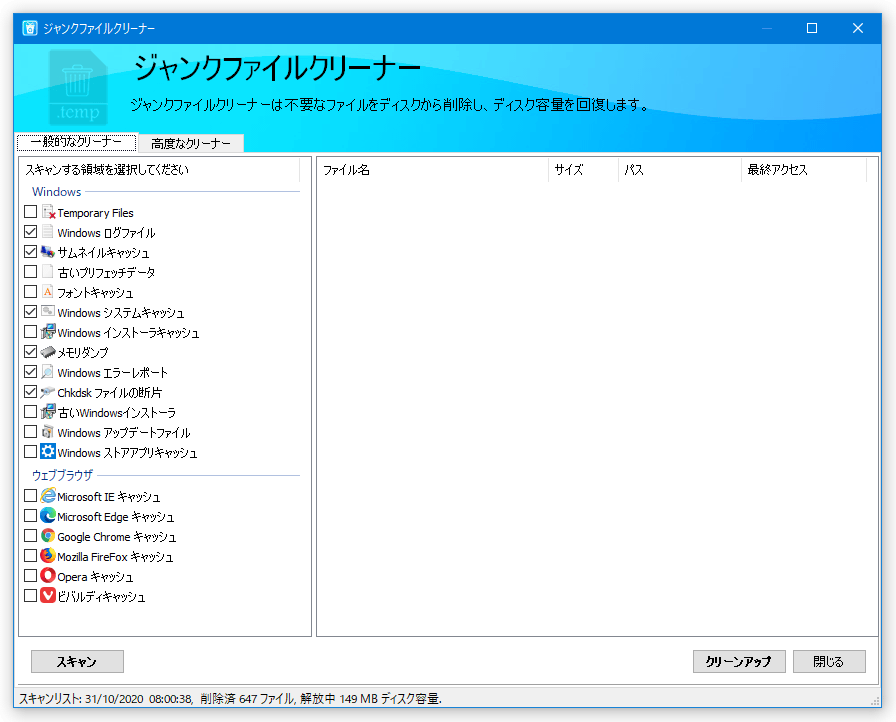Image resolution: width=896 pixels, height=722 pixels.
Task: Uncheck Chkdsk ファイルの断片 checkbox
Action: click(31, 392)
